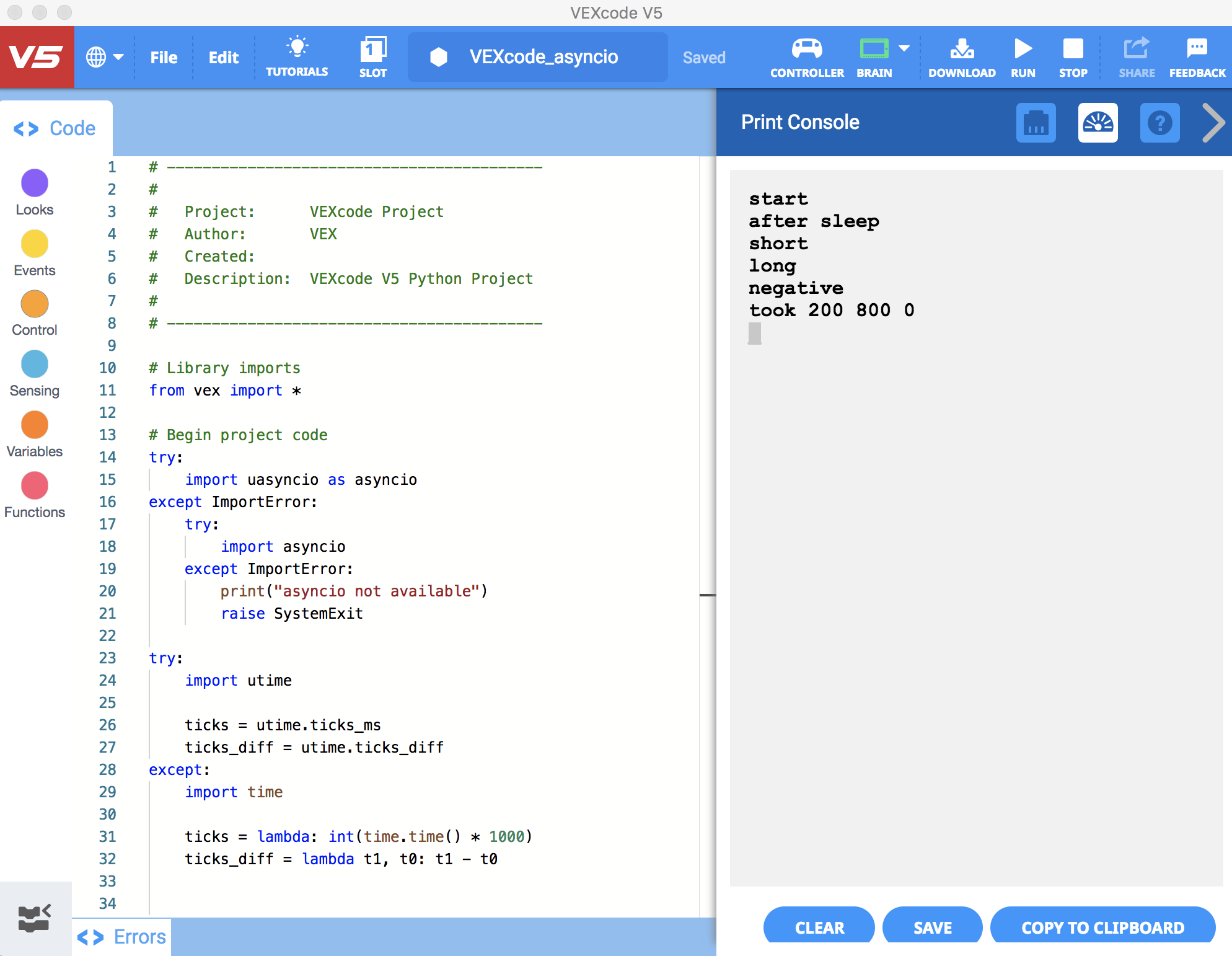The height and width of the screenshot is (956, 1232).
Task: Select the Variables category
Action: coord(35,434)
